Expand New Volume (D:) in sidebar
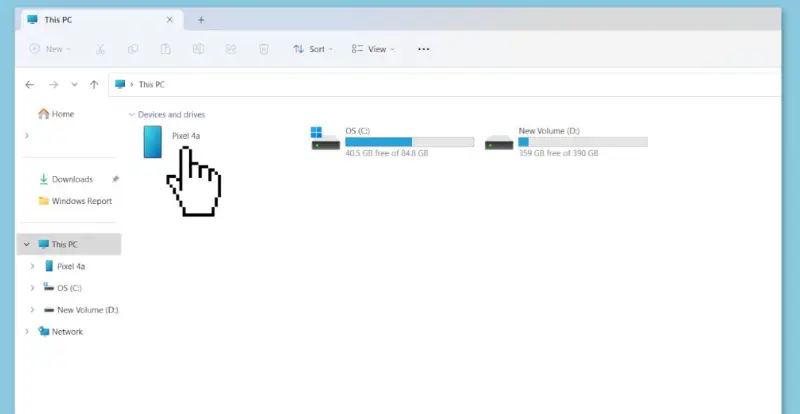Screen dimensions: 800x414 (32, 310)
